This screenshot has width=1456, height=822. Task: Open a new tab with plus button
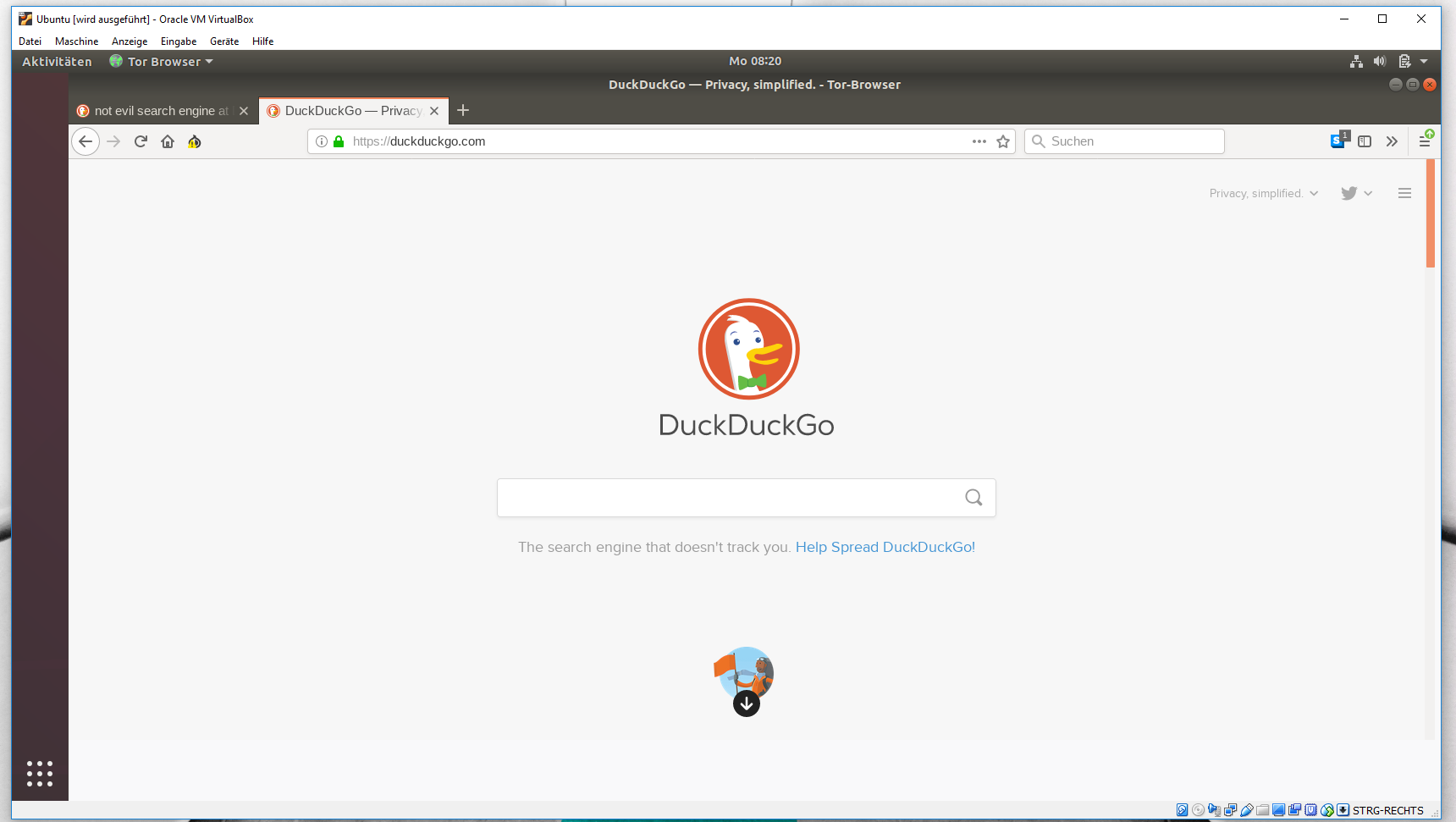[x=463, y=110]
